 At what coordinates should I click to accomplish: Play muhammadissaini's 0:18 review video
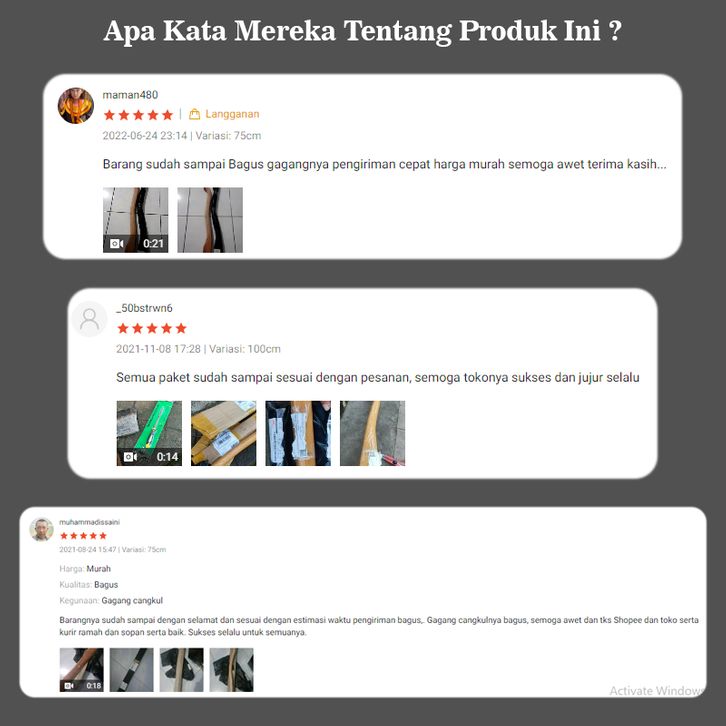point(81,670)
